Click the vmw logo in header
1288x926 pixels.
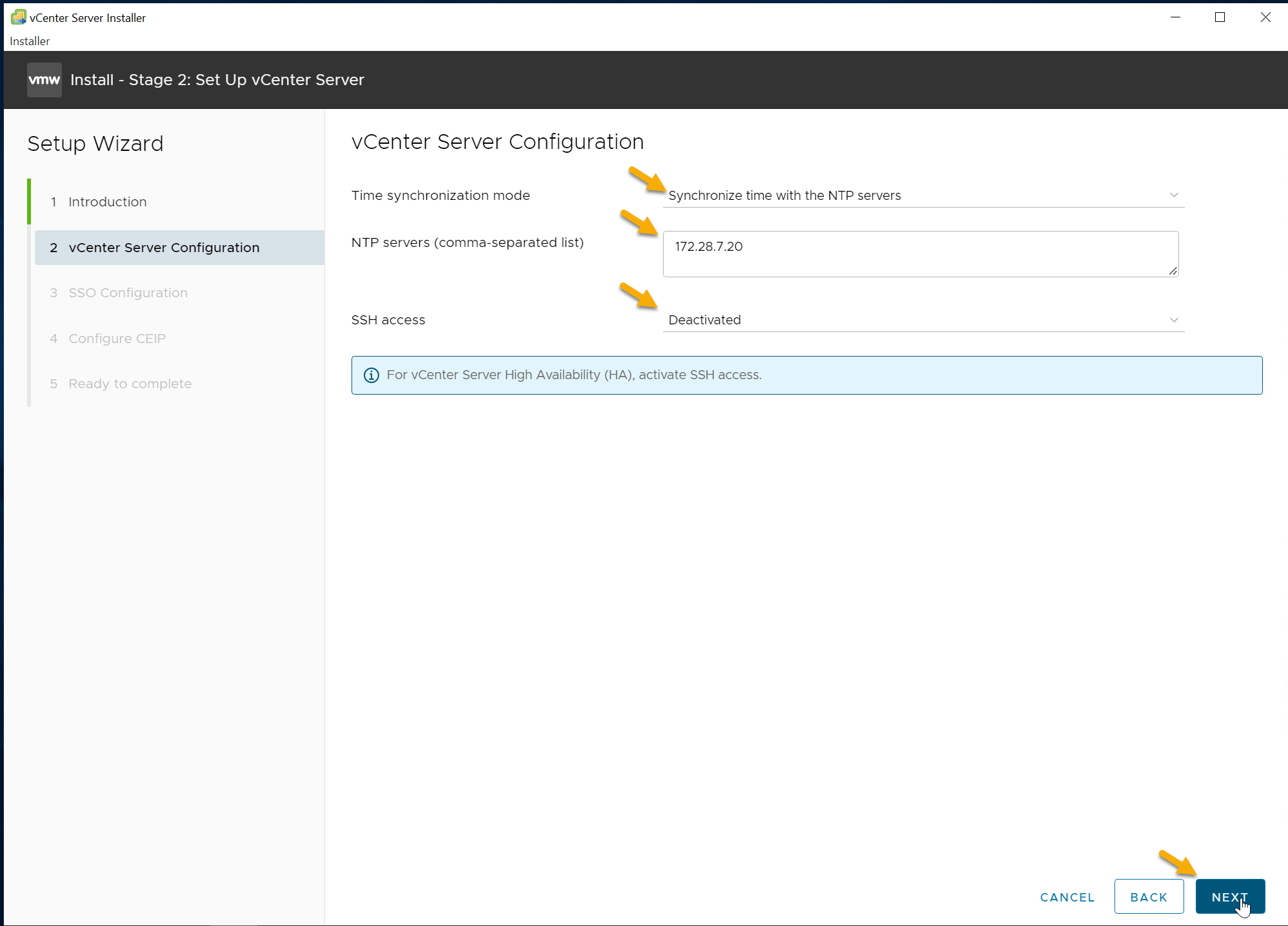(x=45, y=80)
